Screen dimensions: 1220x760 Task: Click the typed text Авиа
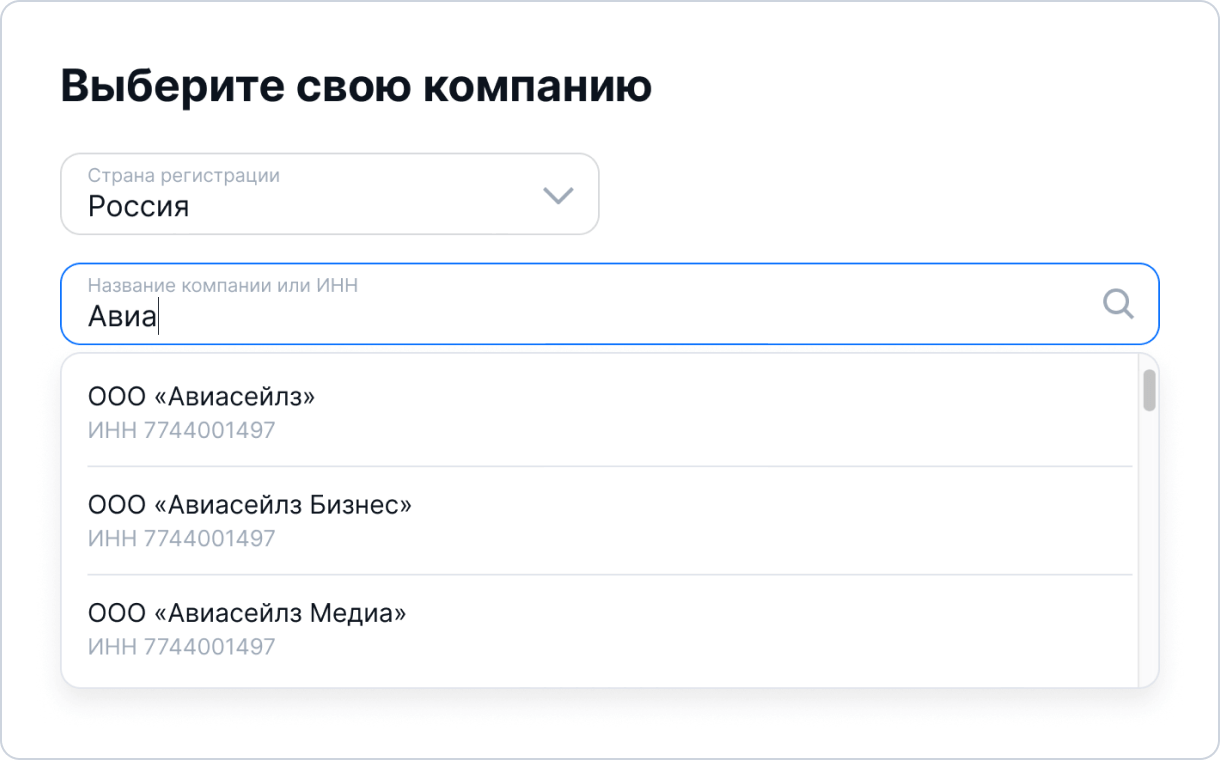[x=122, y=316]
